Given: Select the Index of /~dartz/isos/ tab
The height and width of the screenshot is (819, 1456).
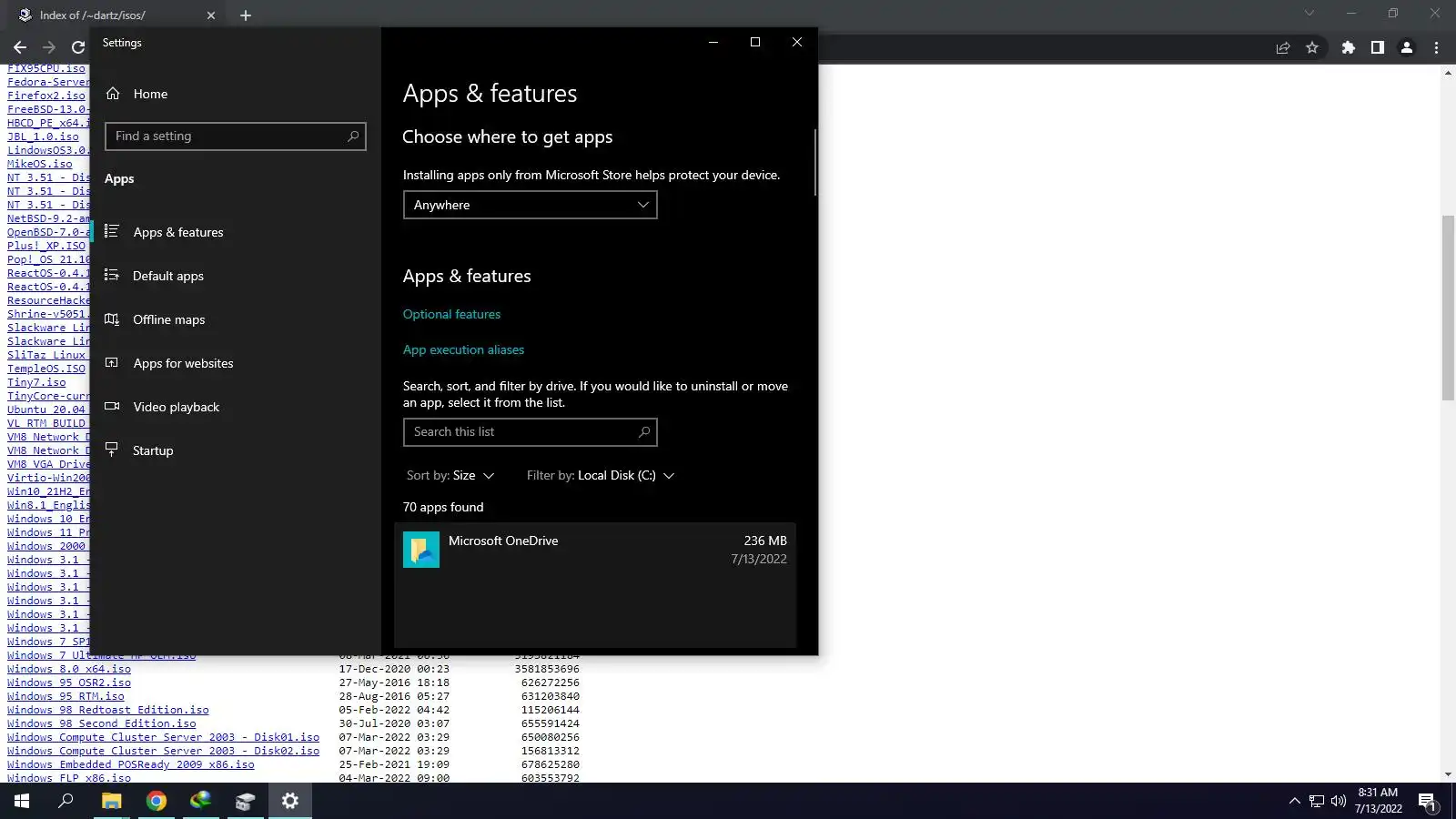Looking at the screenshot, I should pos(116,15).
